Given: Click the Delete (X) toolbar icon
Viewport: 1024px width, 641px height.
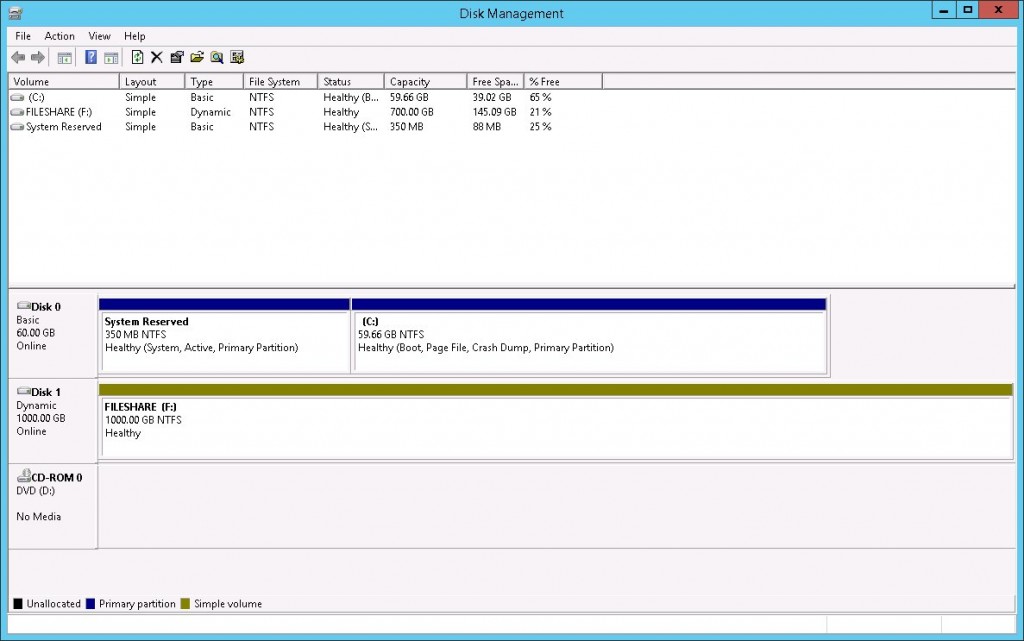Looking at the screenshot, I should click(x=157, y=57).
